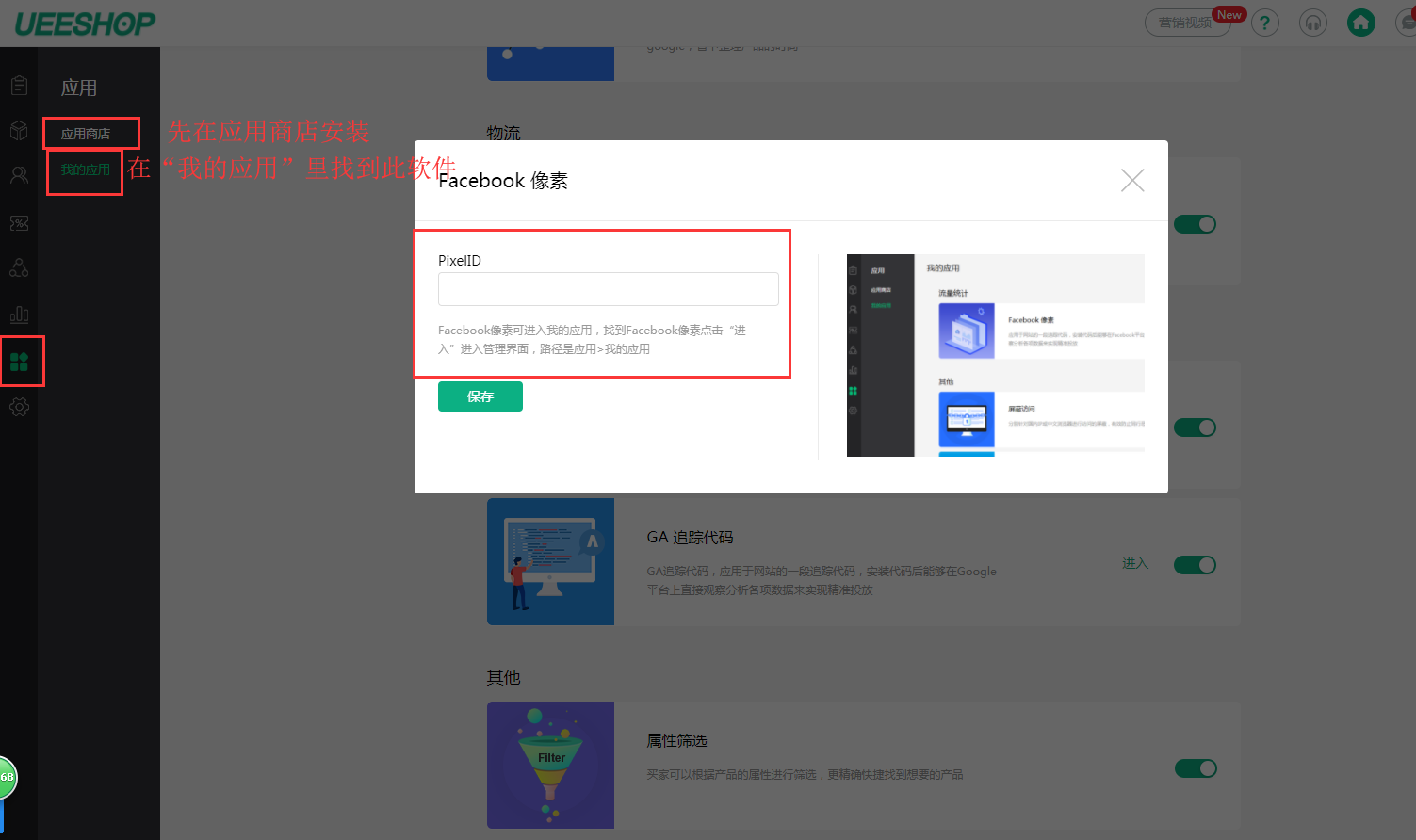Select 我的应用 in the 应用 submenu
The width and height of the screenshot is (1416, 840).
tap(86, 170)
